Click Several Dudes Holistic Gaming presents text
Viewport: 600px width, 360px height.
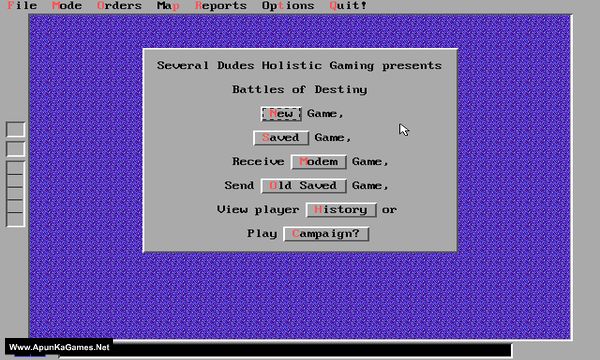(299, 66)
